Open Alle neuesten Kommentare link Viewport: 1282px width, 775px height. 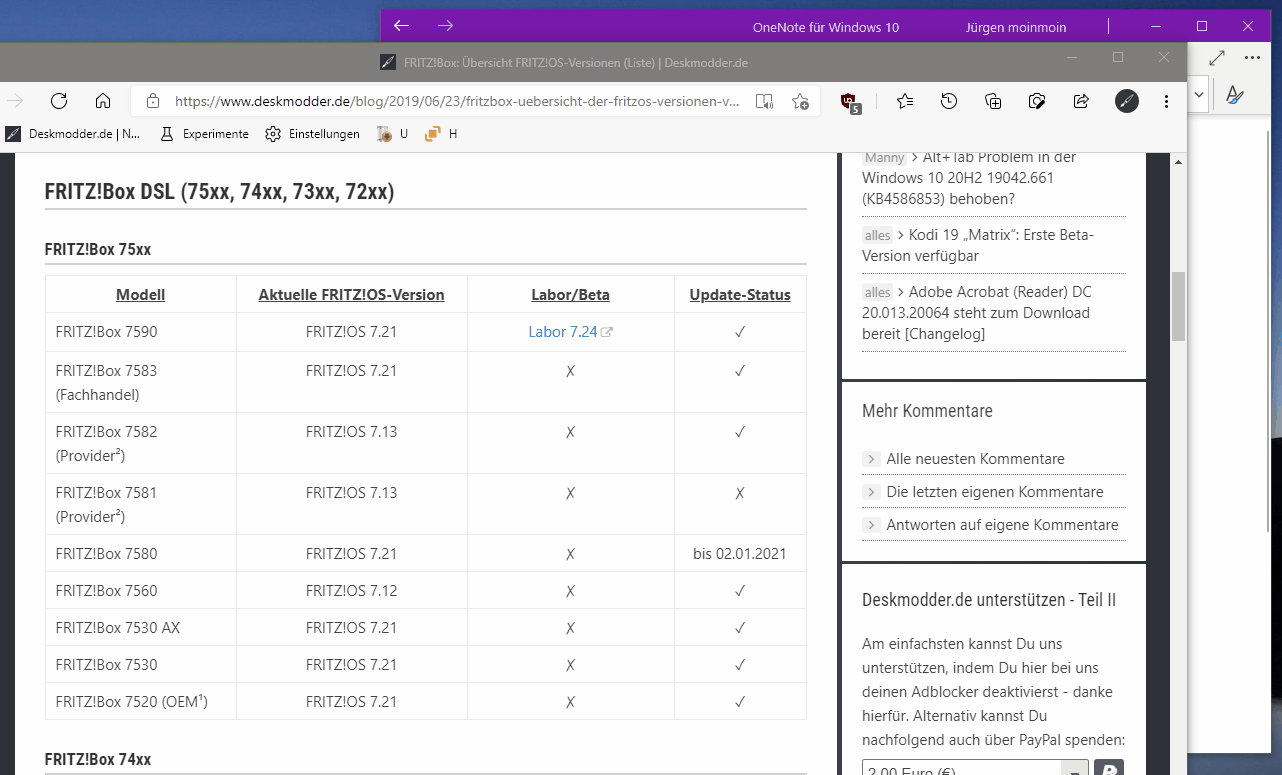pyautogui.click(x=975, y=459)
